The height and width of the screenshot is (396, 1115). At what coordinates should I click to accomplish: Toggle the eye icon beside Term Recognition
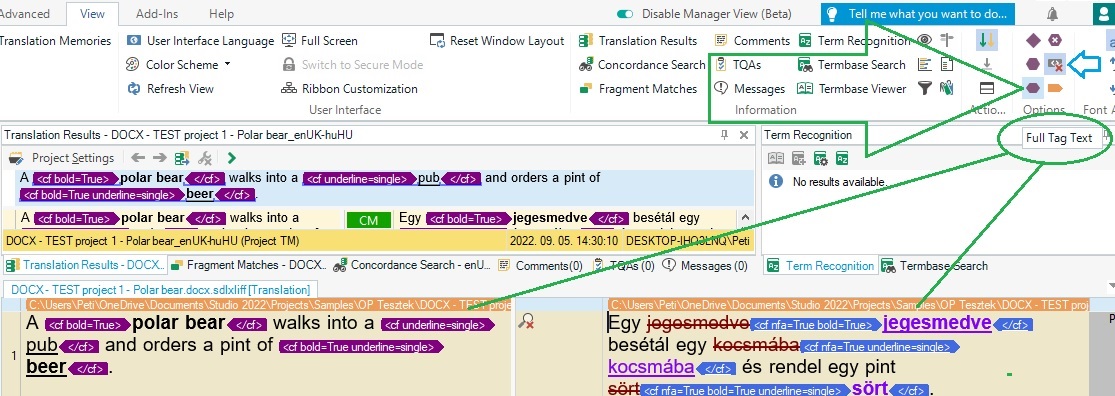coord(924,41)
